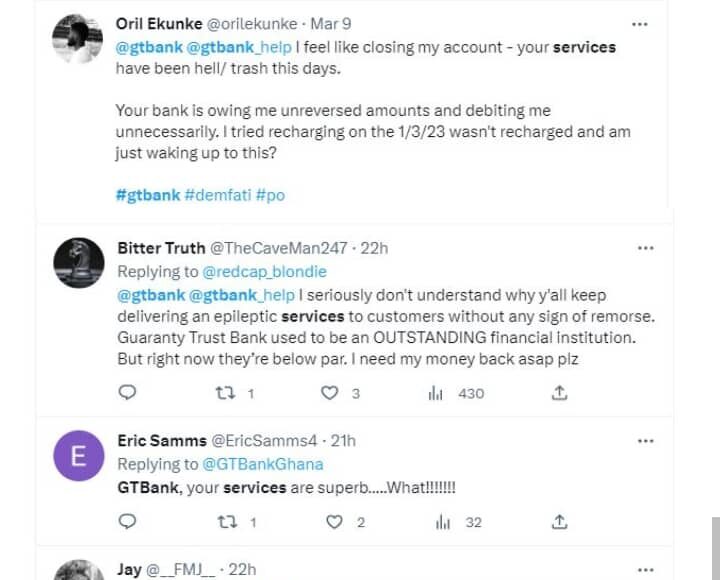
Task: Open the @GTBankGhana profile link
Action: [x=264, y=464]
